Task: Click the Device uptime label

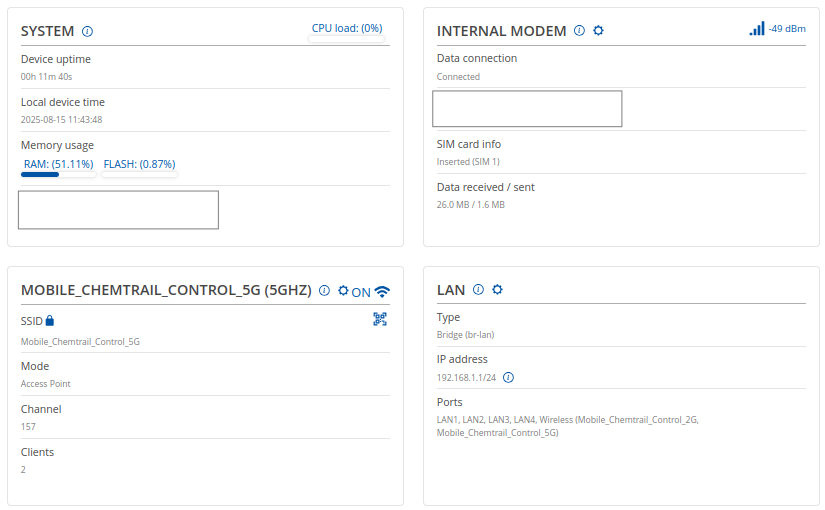Action: pyautogui.click(x=56, y=59)
